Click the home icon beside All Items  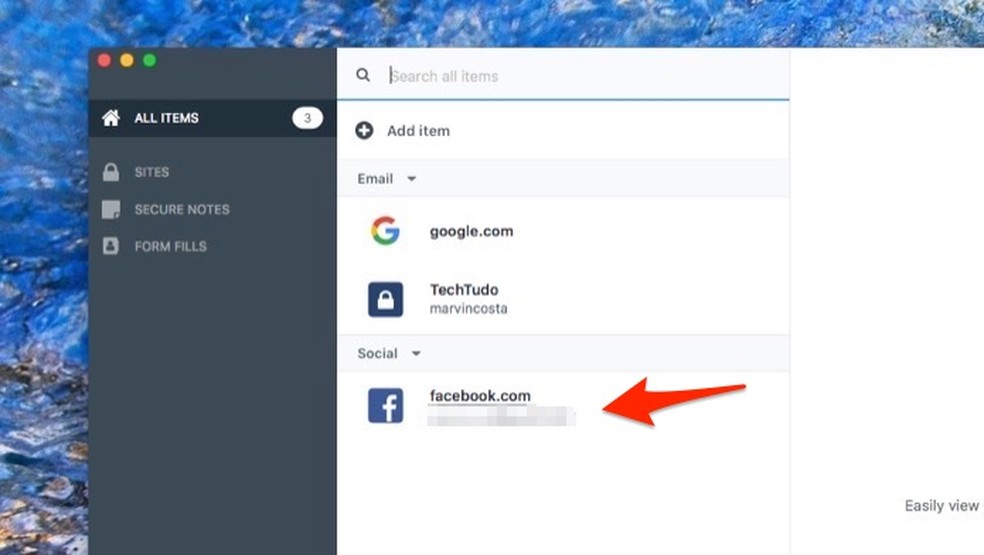(111, 118)
